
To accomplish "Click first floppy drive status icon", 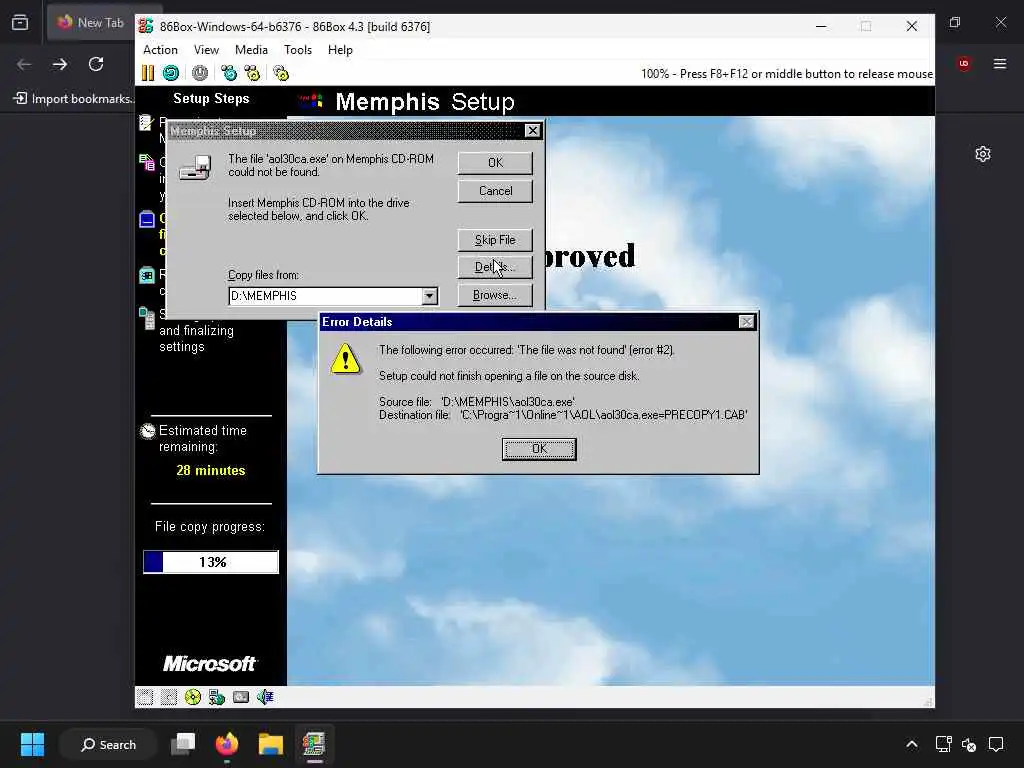I will click(145, 697).
